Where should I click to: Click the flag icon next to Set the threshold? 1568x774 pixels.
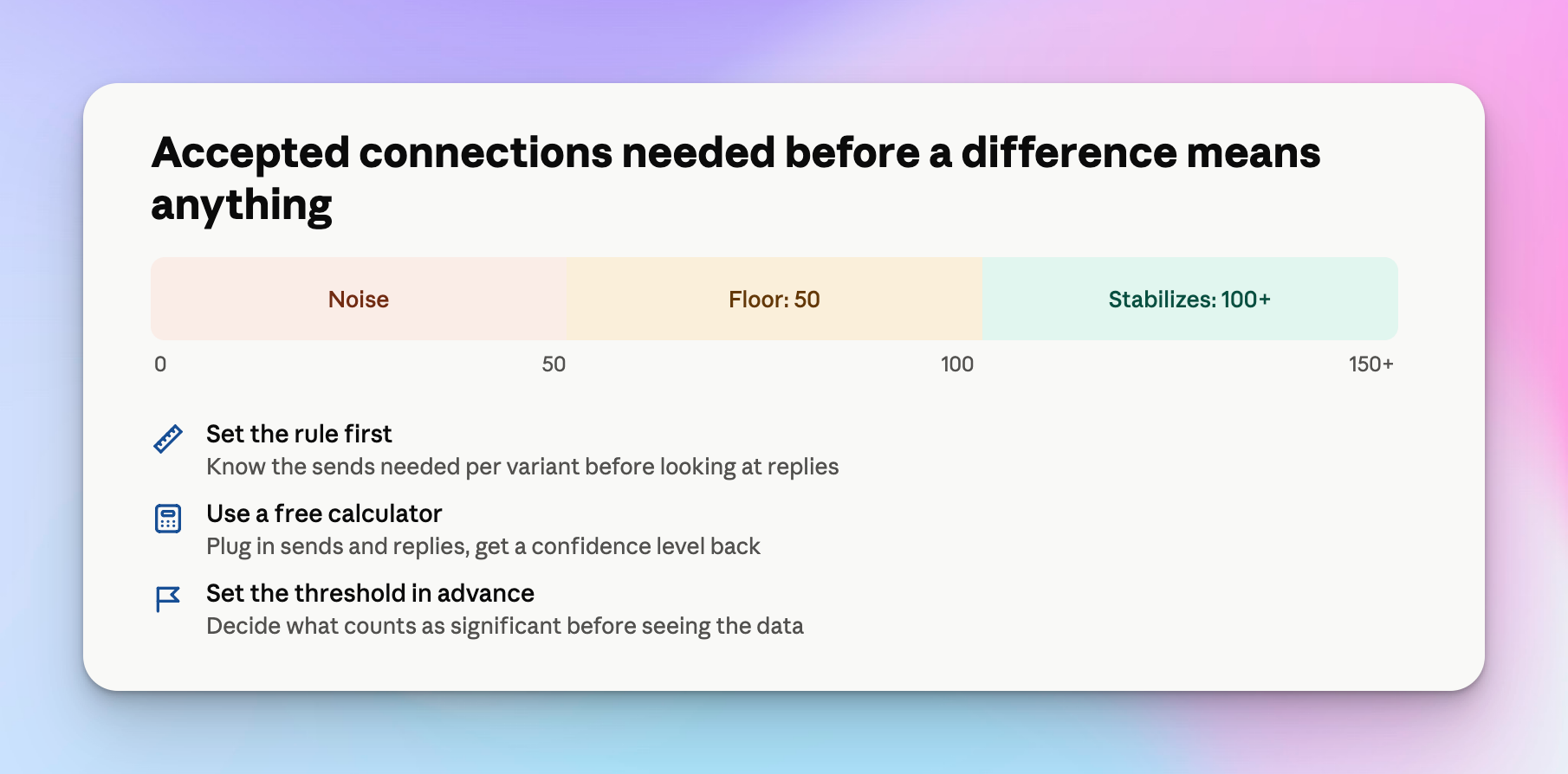(x=168, y=598)
